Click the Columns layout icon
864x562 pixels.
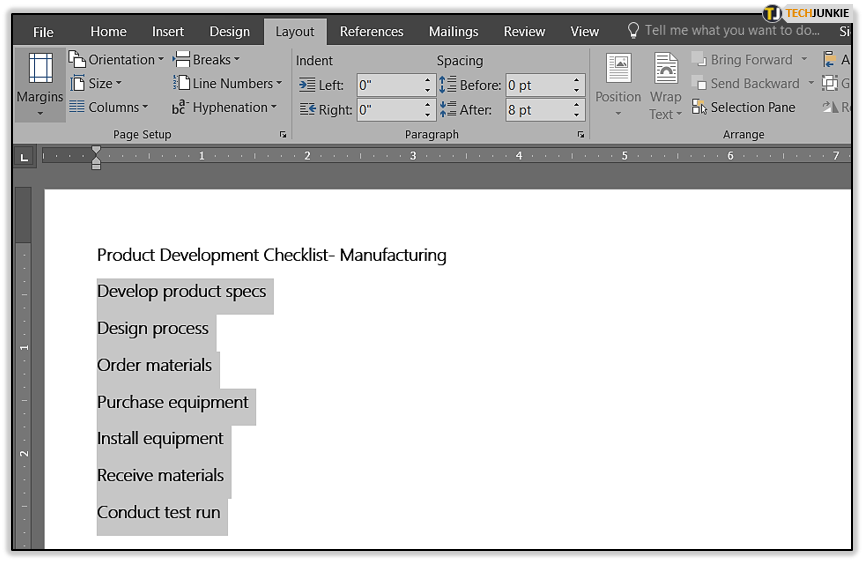point(77,107)
